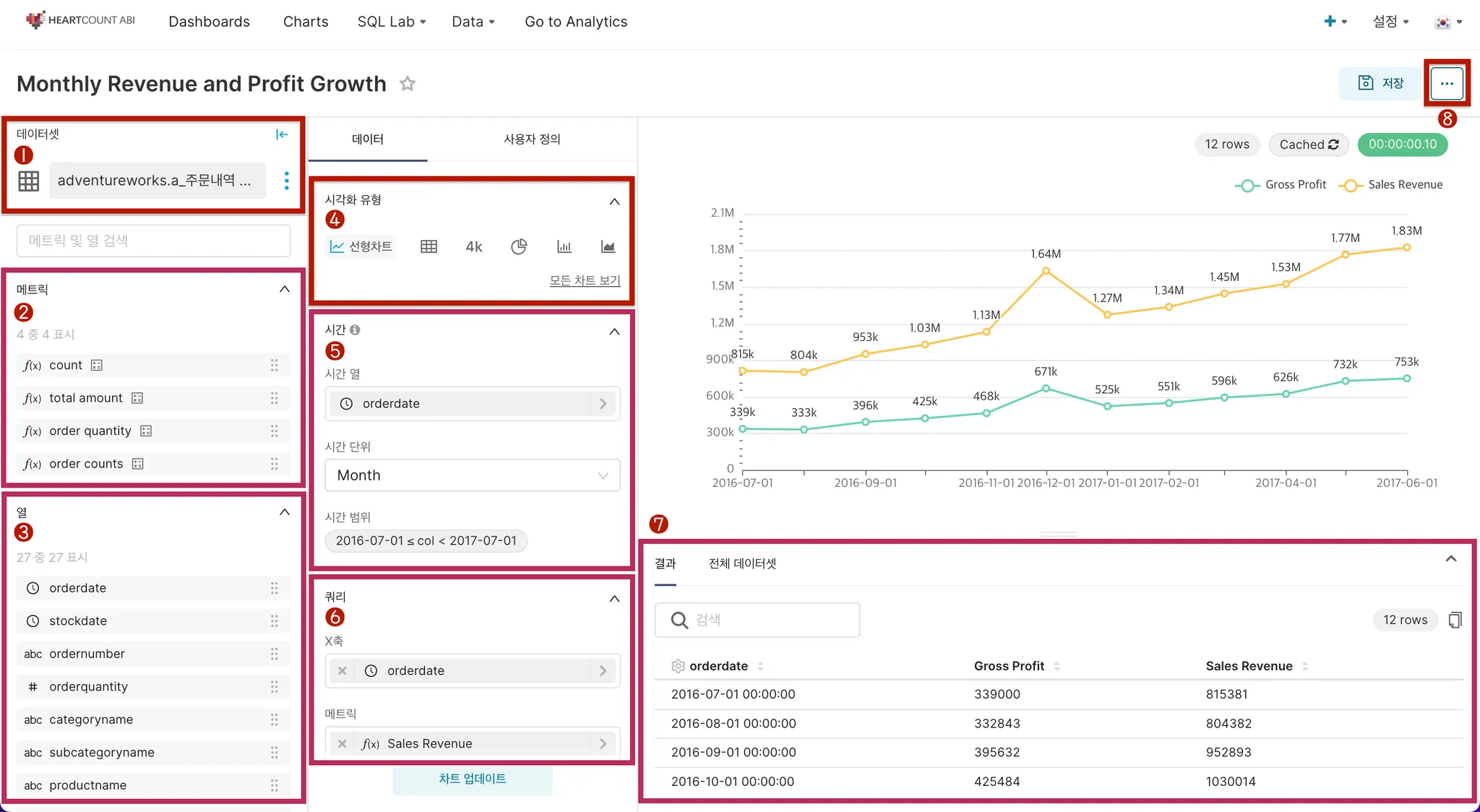Viewport: 1480px width, 812px height.
Task: Open the dataset three-dot options menu
Action: tap(287, 181)
